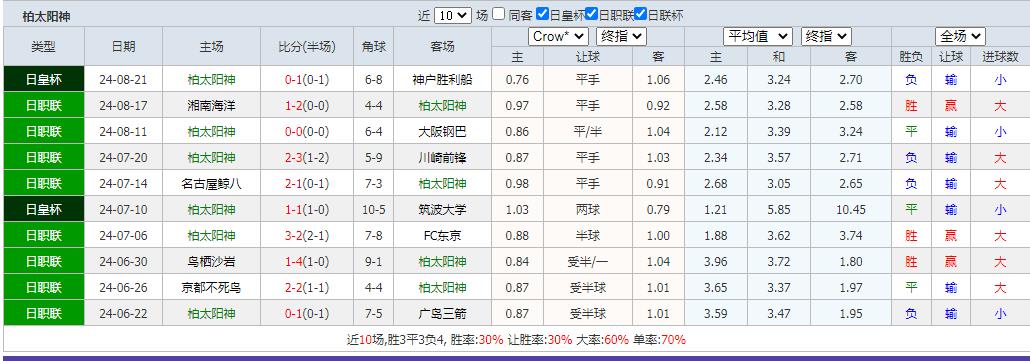Click score 2-3(1-2) versus 川崎前锋
The height and width of the screenshot is (361, 1030).
coord(307,158)
